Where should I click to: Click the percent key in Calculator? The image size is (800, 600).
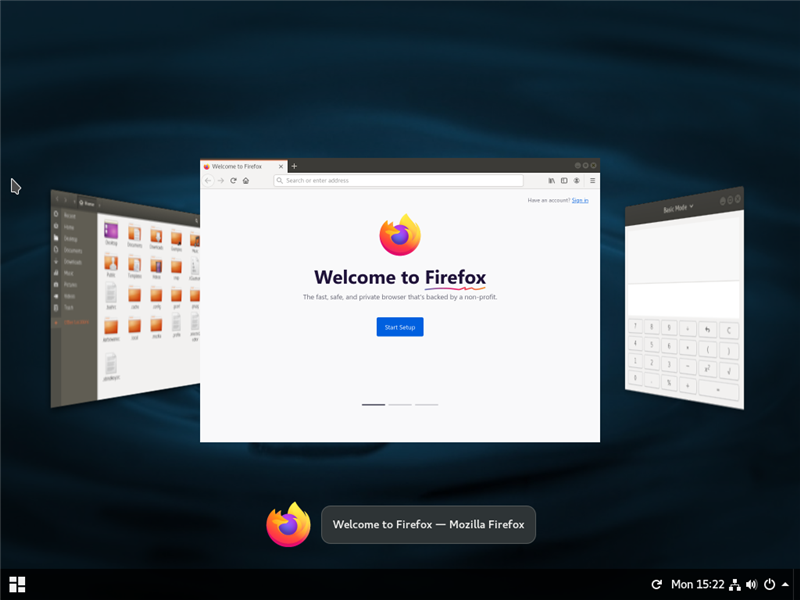pos(669,383)
